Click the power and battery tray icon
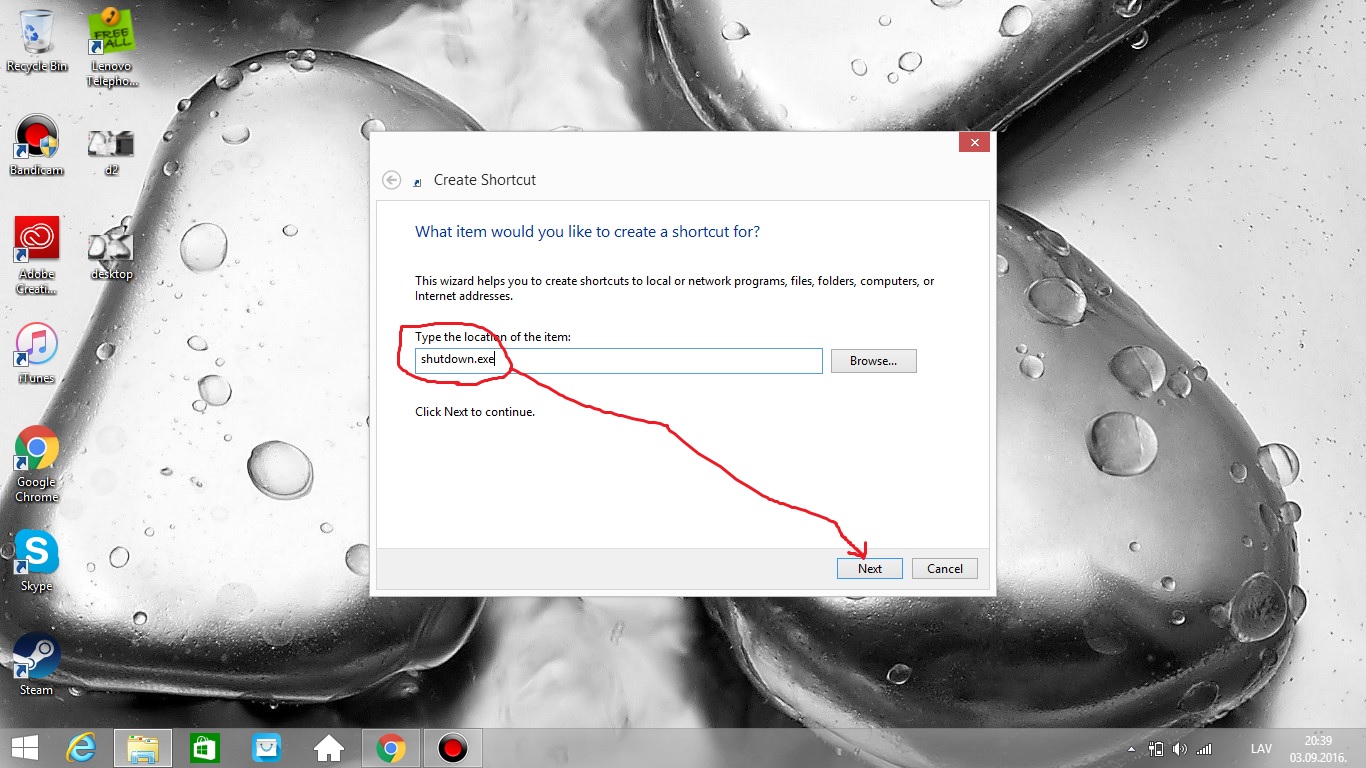1366x768 pixels. [x=1156, y=748]
